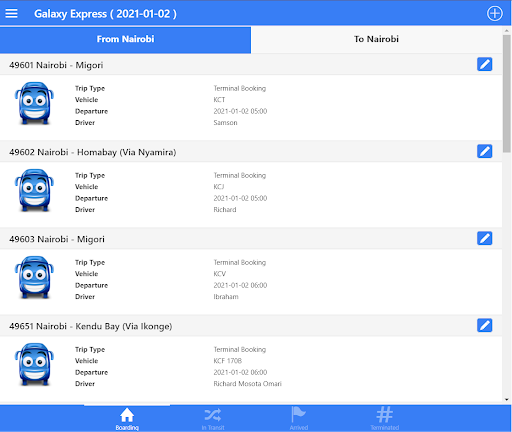Open the hamburger menu icon
Viewport: 512px width, 432px height.
click(11, 14)
